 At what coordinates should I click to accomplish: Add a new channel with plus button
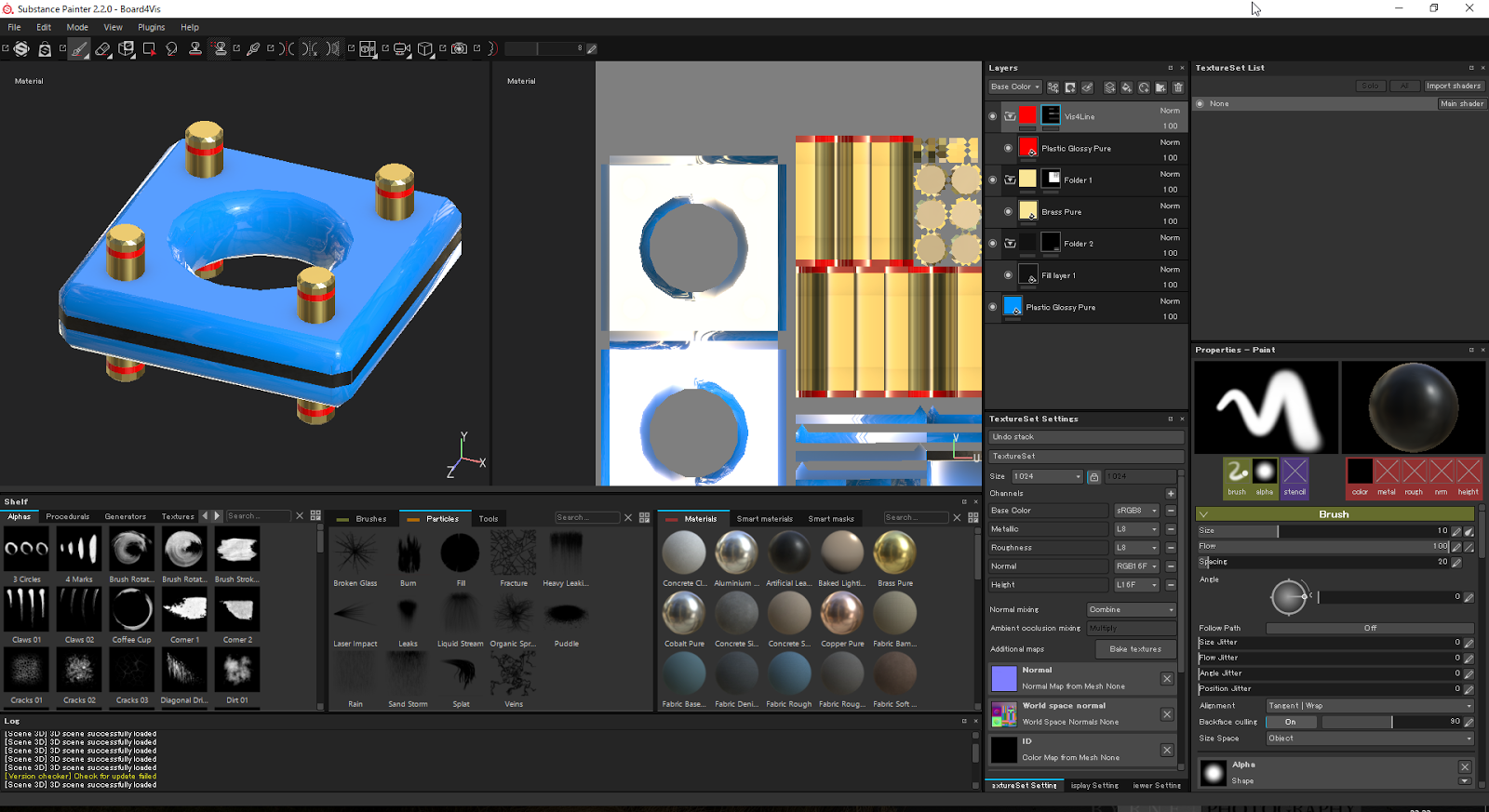pyautogui.click(x=1171, y=494)
